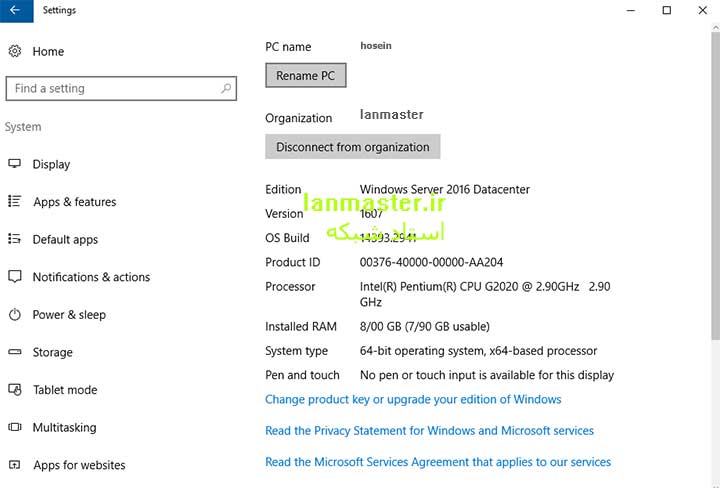Focus the Find a setting field
Screen dimensions: 720x488
point(121,88)
